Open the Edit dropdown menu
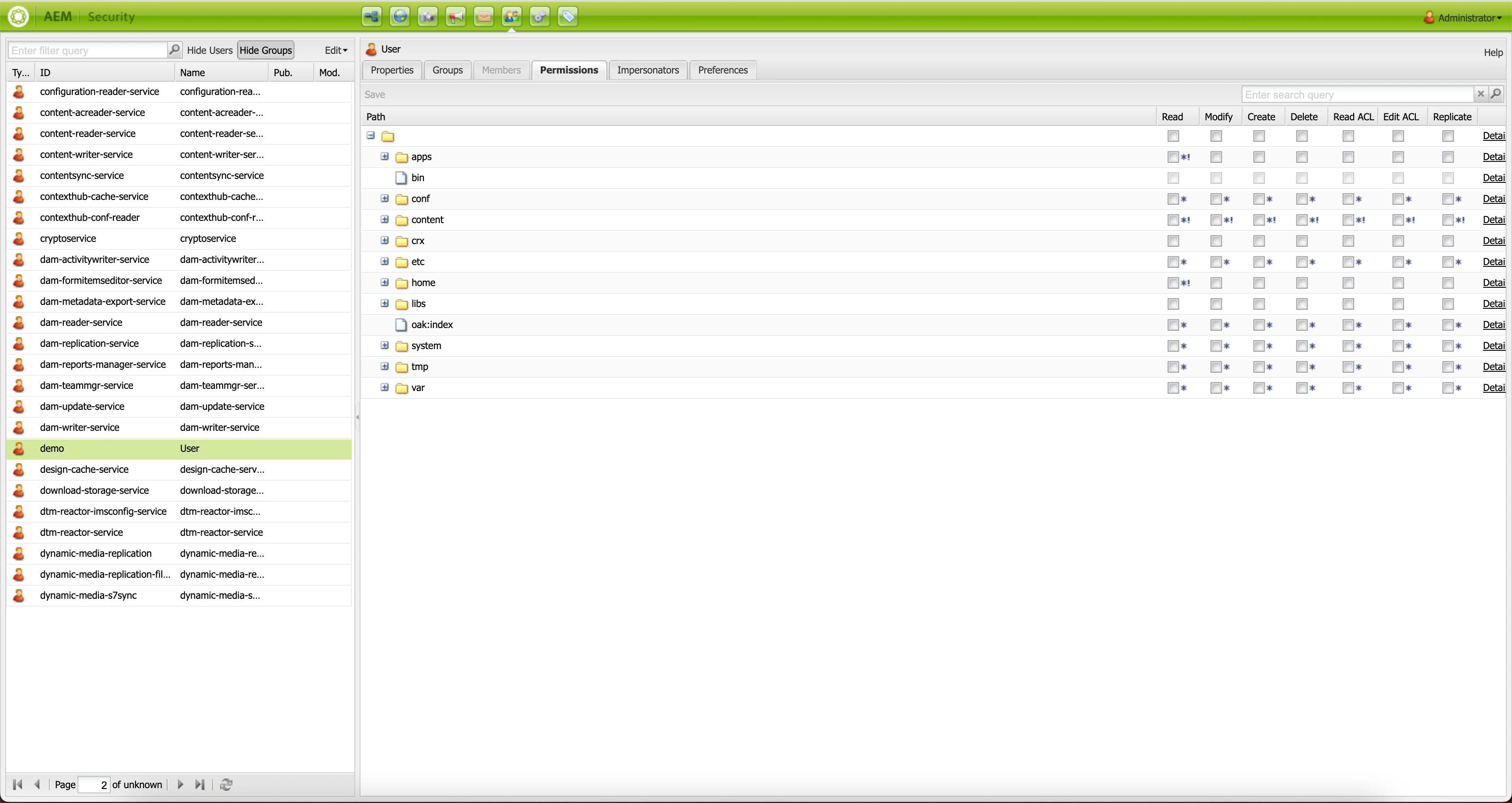 pos(336,50)
